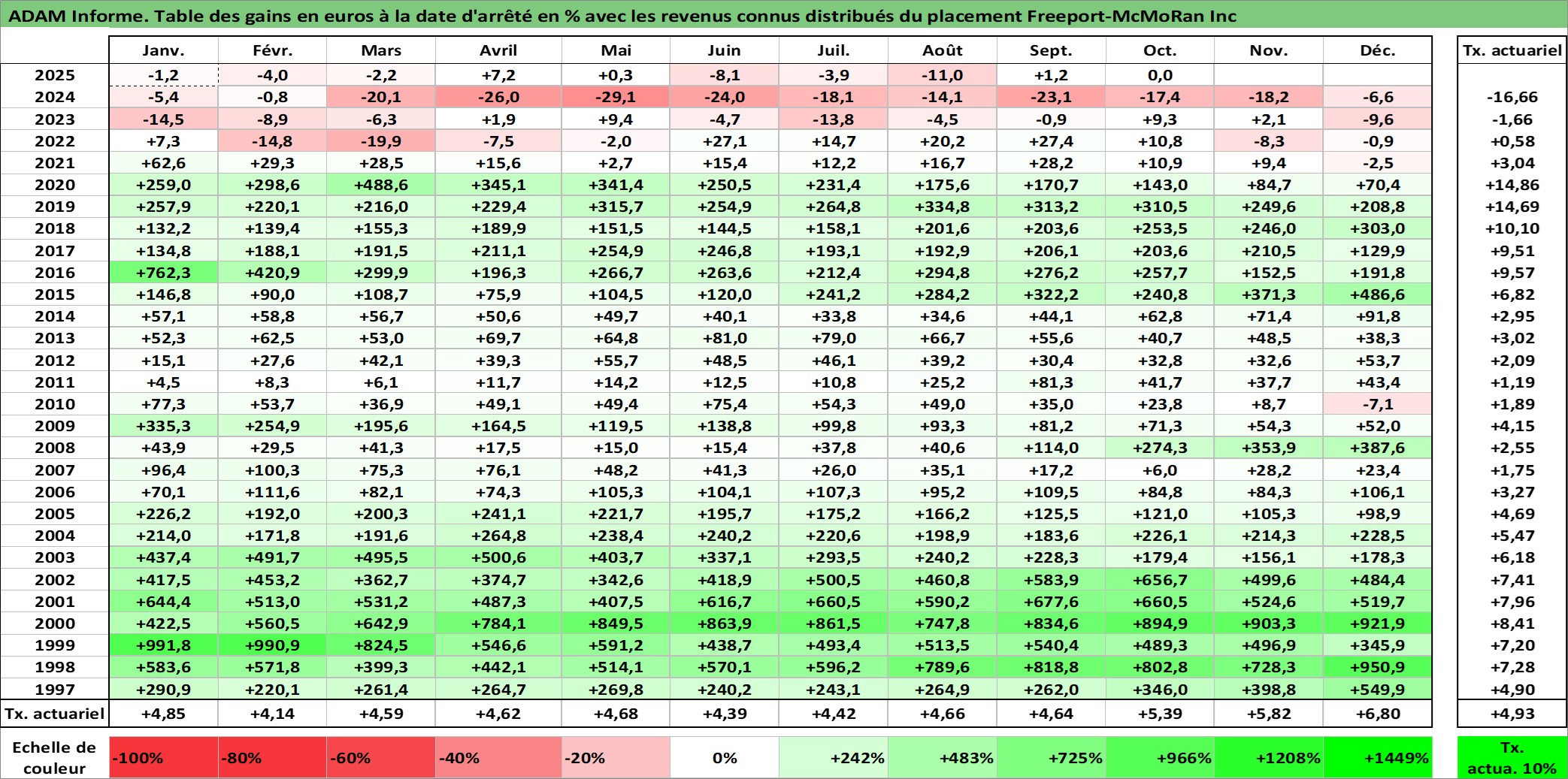This screenshot has width=1568, height=779.
Task: Click the 2025 row label
Action: tap(55, 75)
